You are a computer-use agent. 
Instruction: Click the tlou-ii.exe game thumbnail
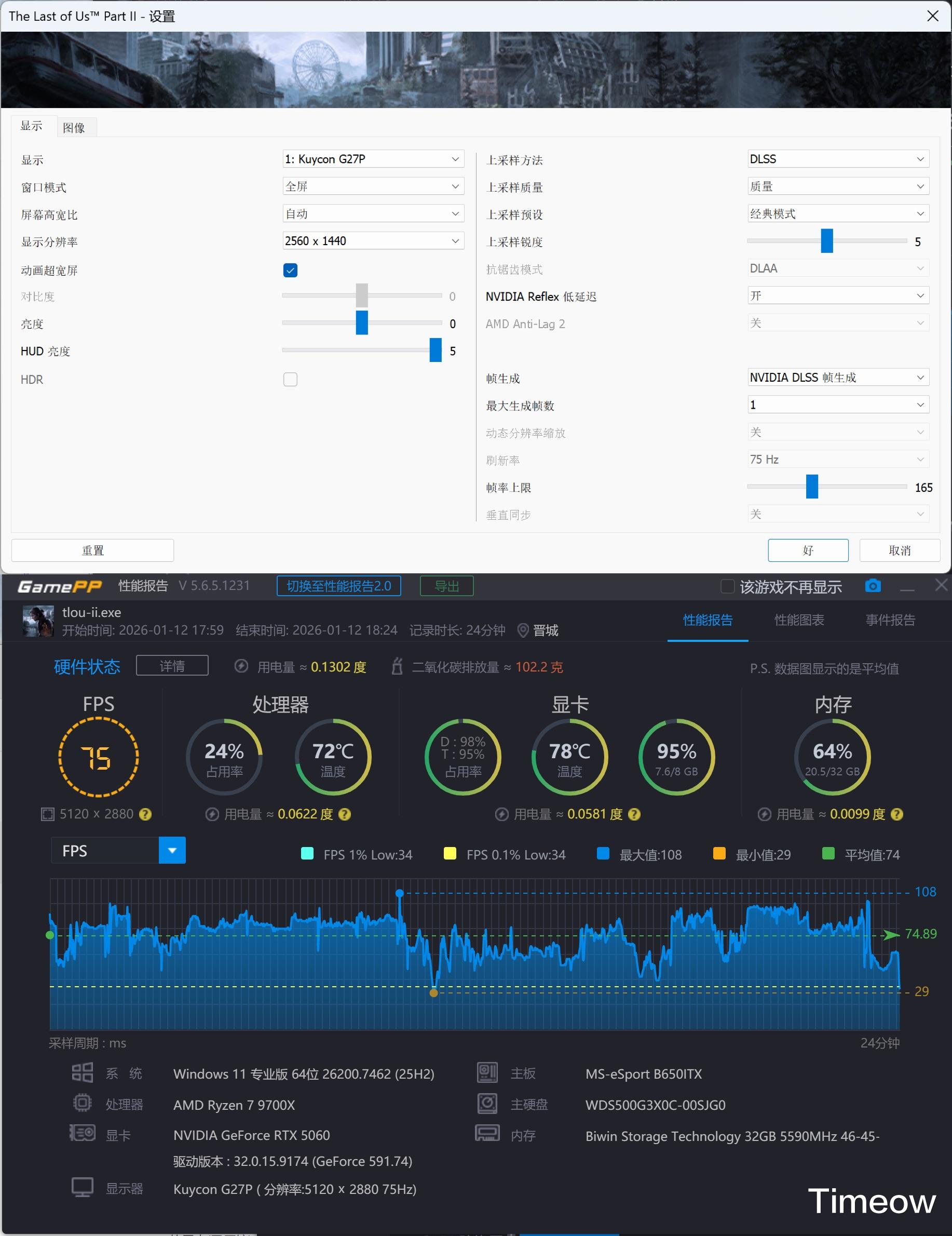pyautogui.click(x=38, y=621)
